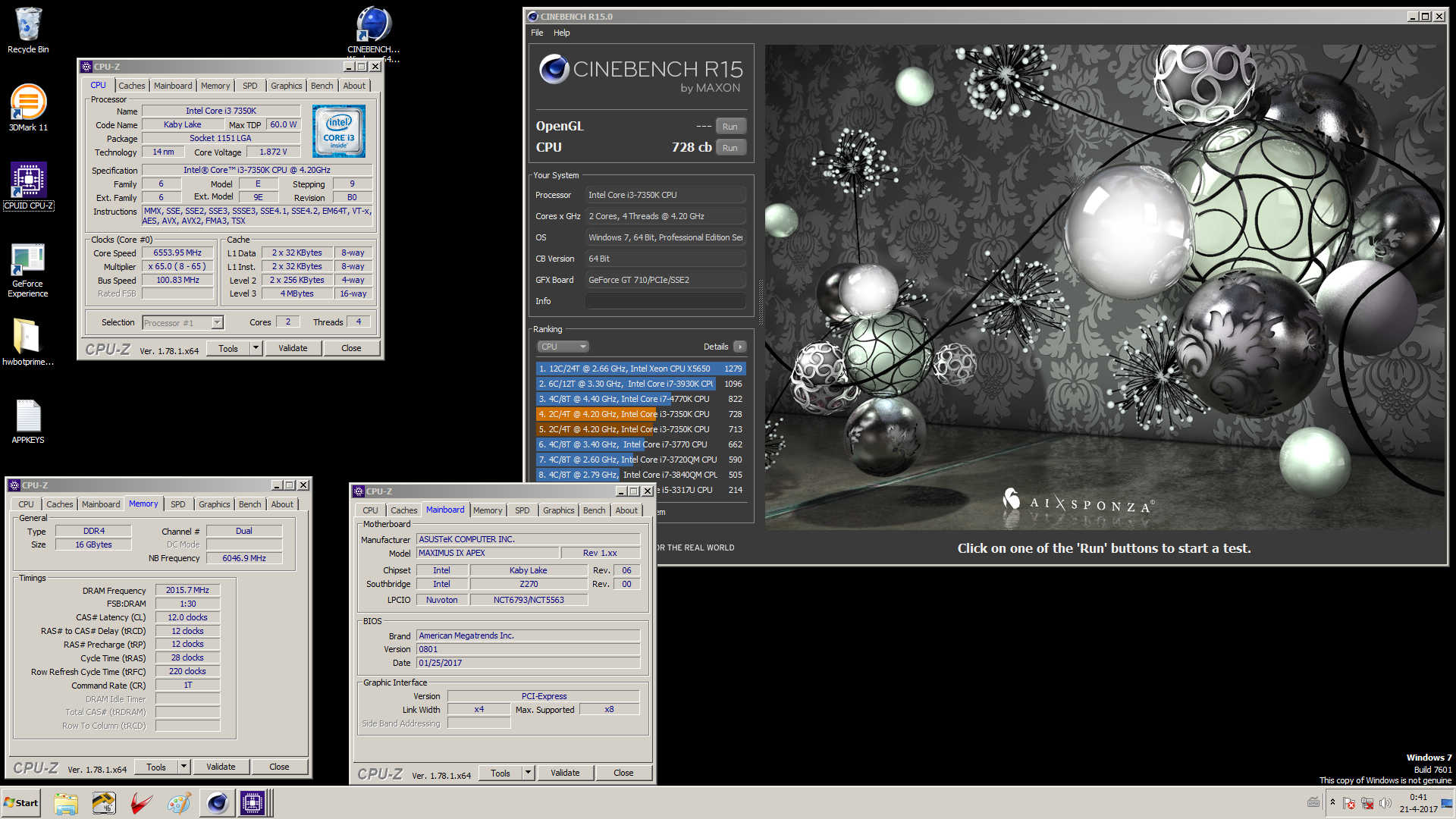Click the CPU-Z Mainboard window title icon

point(359,491)
